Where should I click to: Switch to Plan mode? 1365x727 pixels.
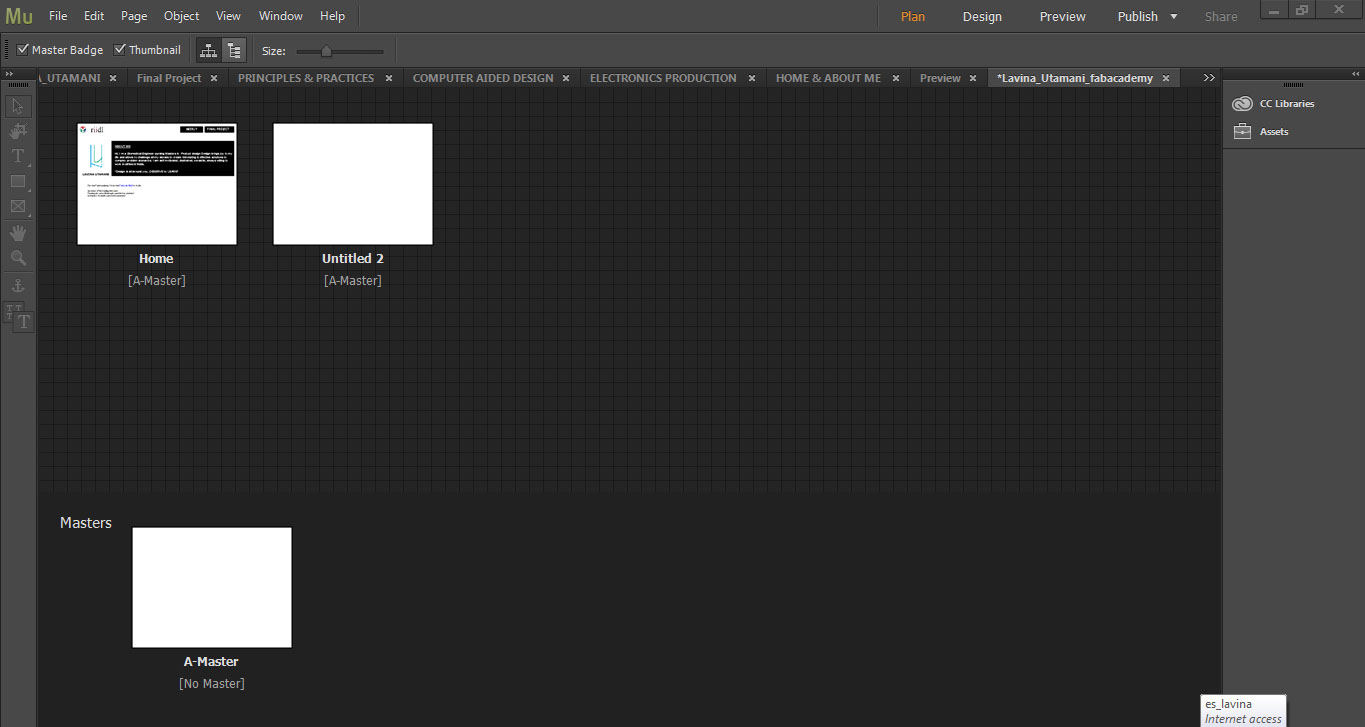pos(913,17)
